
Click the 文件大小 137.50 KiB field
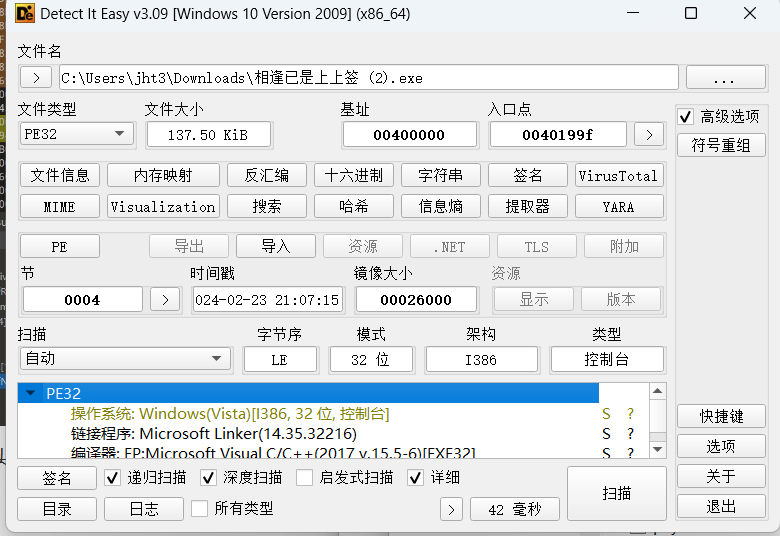(208, 135)
